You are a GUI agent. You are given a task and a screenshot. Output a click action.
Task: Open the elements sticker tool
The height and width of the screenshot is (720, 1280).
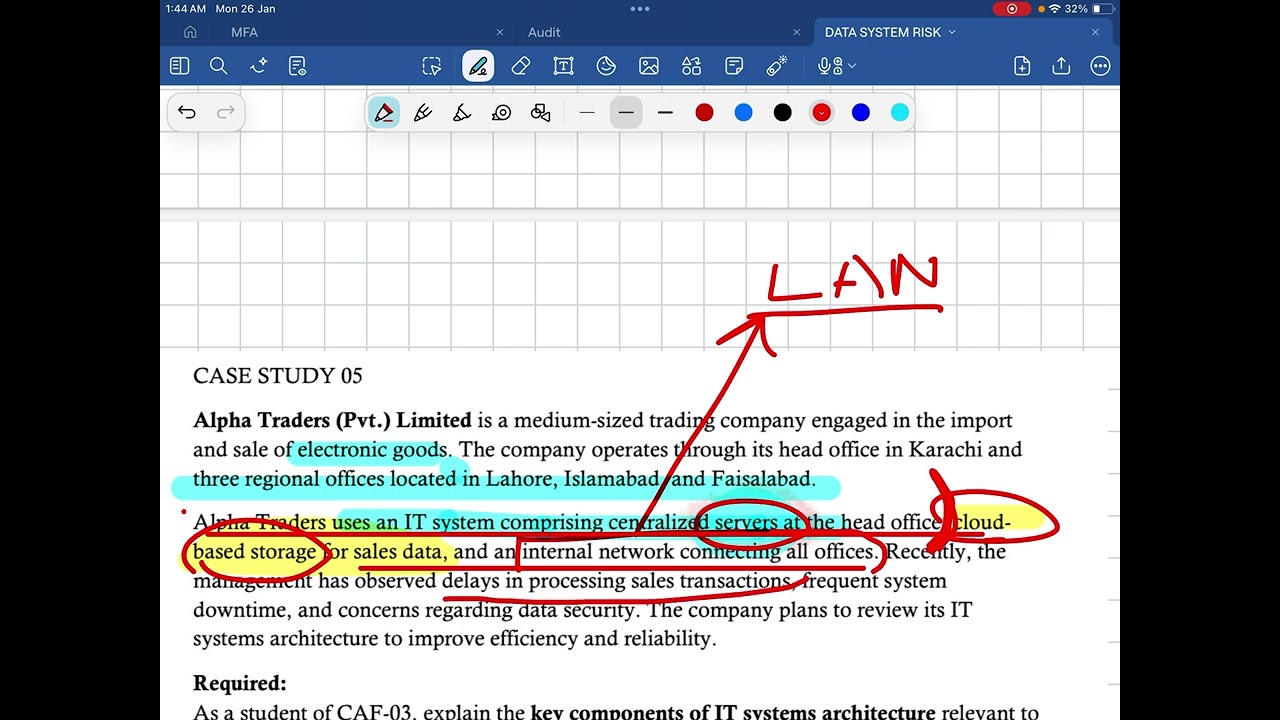coord(692,66)
